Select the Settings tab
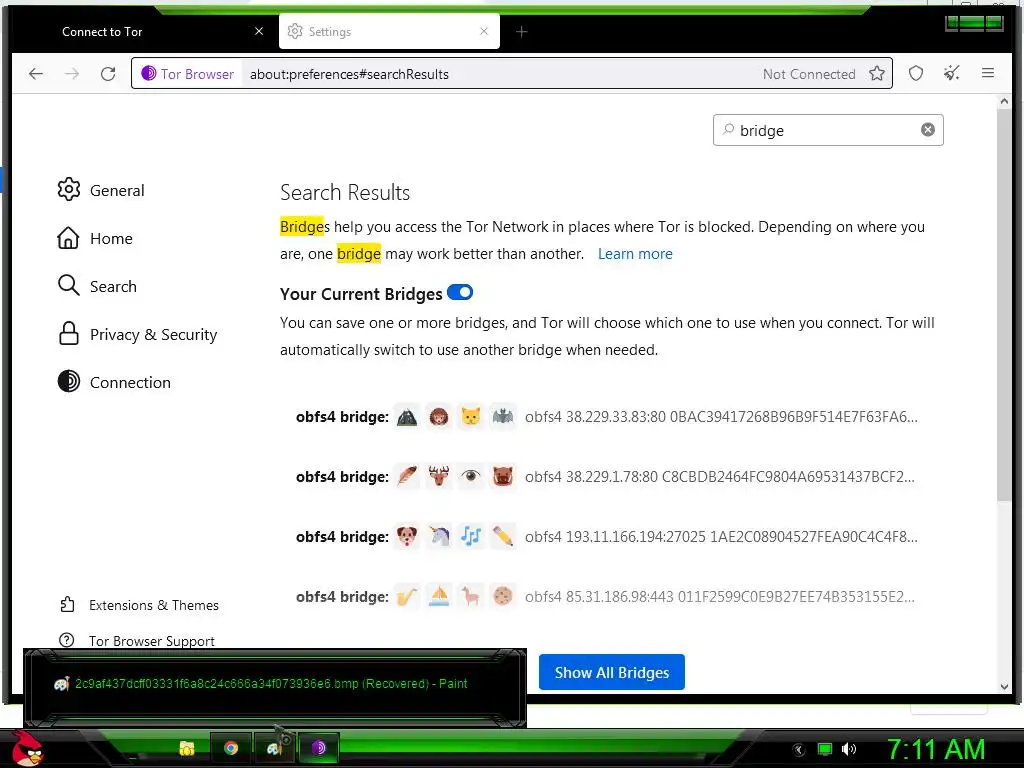This screenshot has height=768, width=1024. [389, 31]
